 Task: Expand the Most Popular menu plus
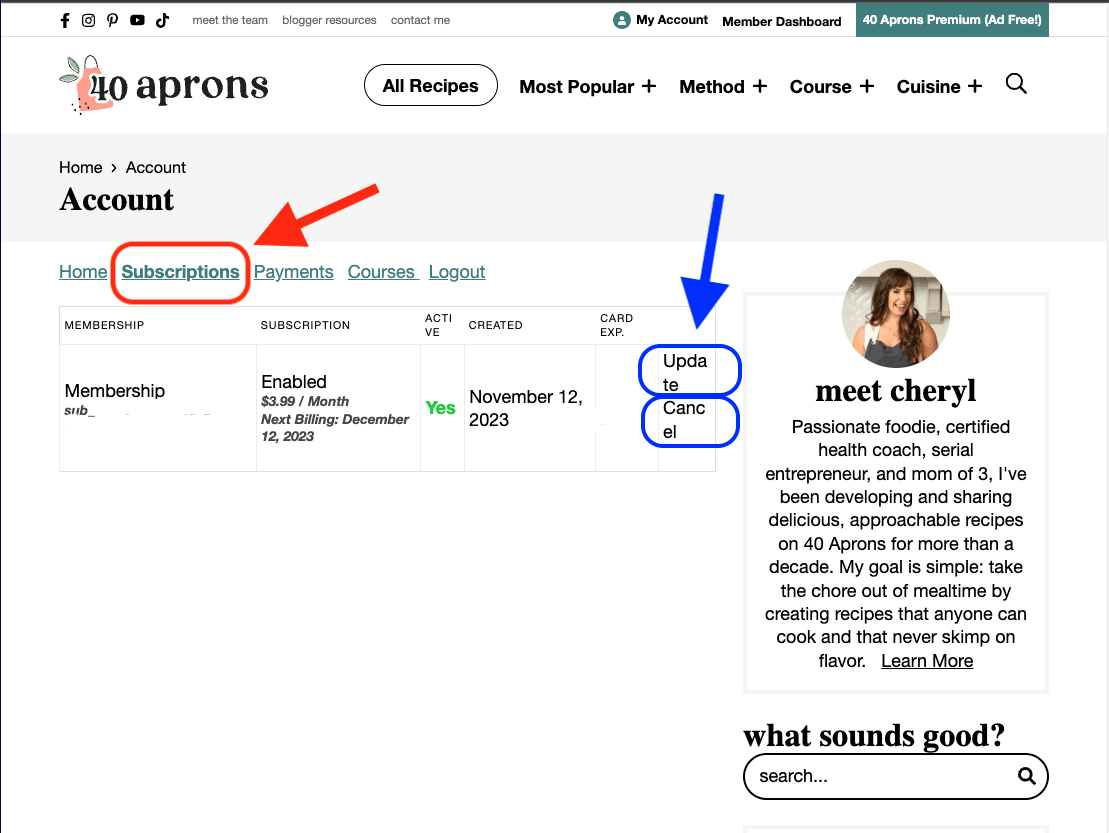pos(649,86)
